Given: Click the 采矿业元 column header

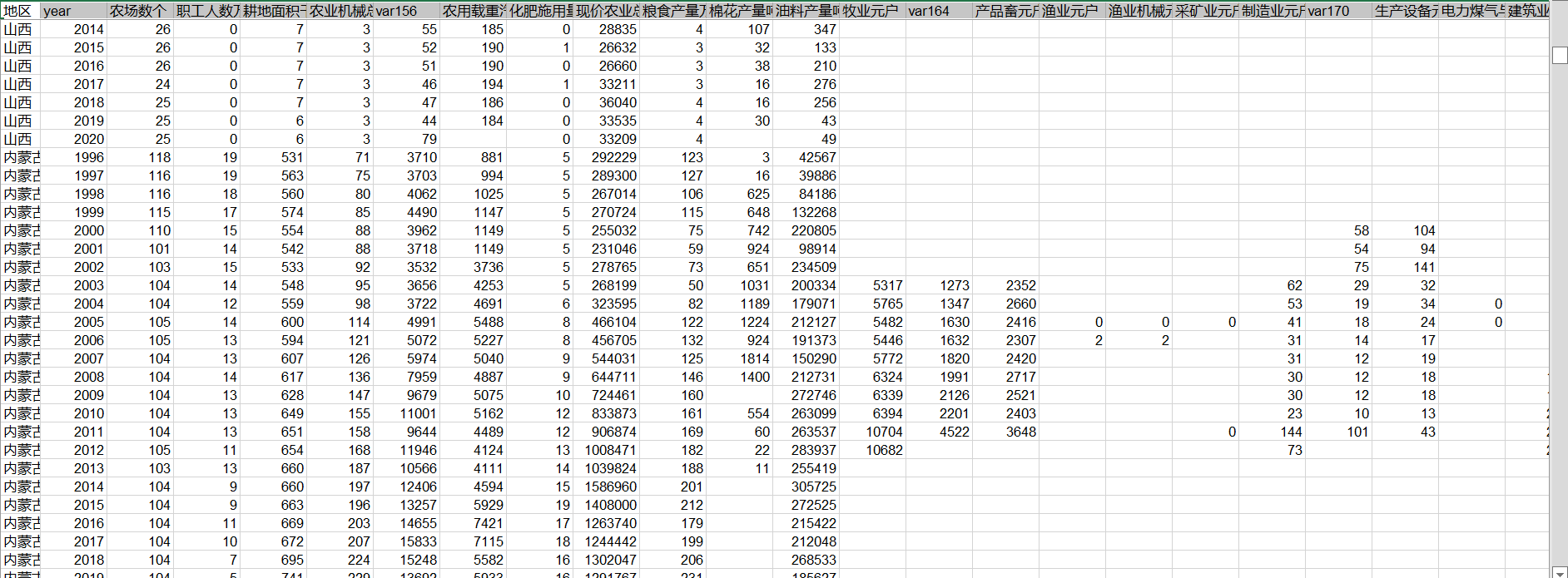Looking at the screenshot, I should 1205,11.
